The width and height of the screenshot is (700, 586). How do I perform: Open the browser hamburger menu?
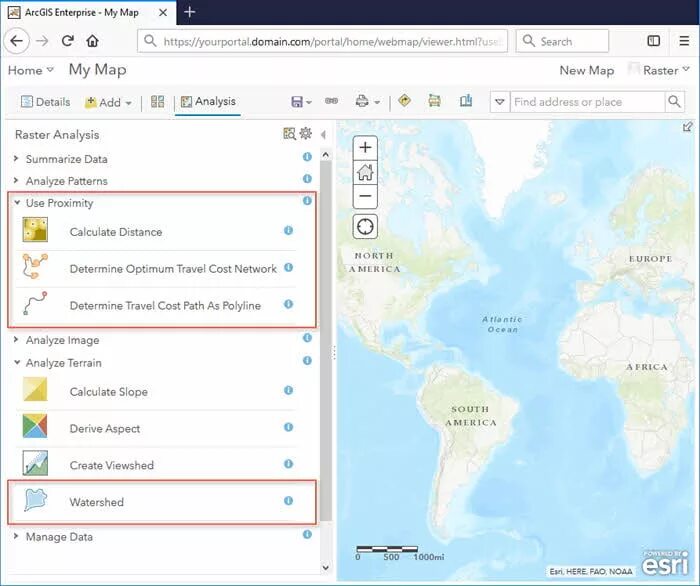point(684,41)
